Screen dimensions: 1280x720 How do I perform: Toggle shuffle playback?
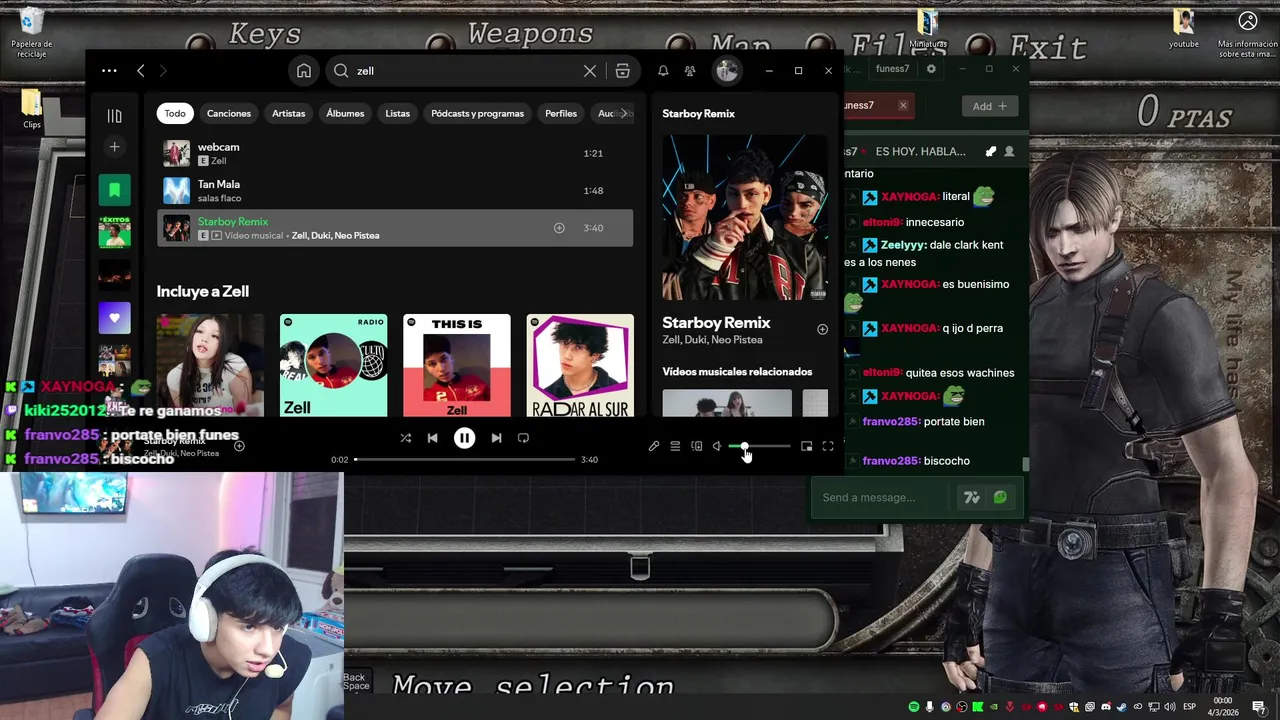coord(405,438)
